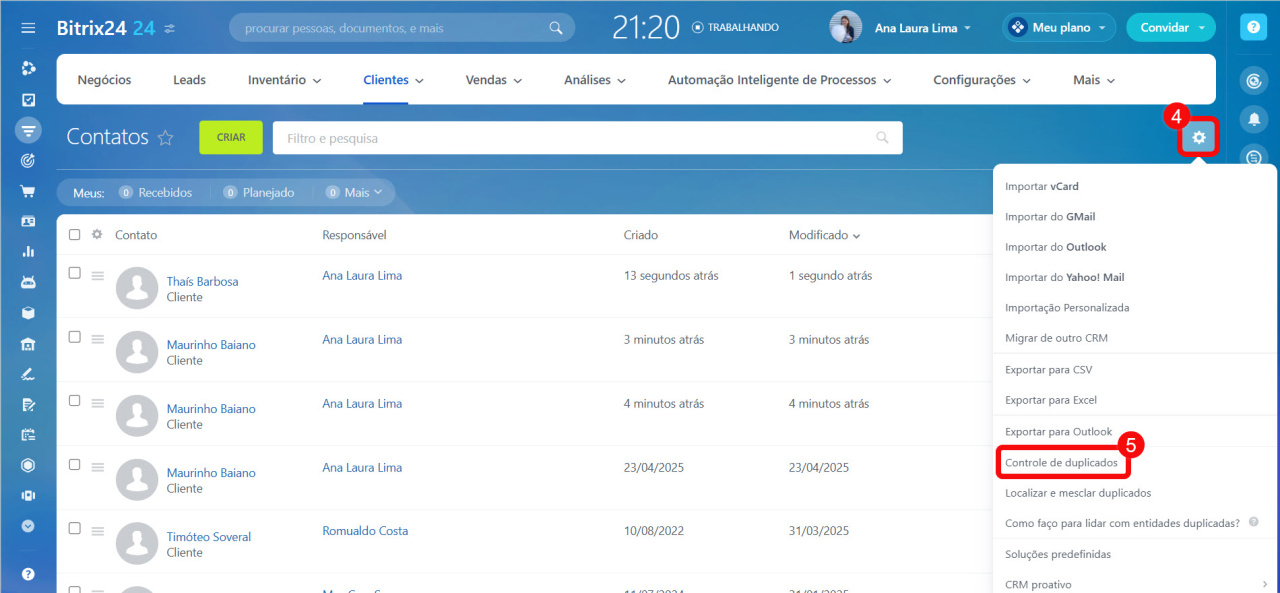Image resolution: width=1280 pixels, height=593 pixels.
Task: Open the Convidar dropdown button
Action: 1171,28
